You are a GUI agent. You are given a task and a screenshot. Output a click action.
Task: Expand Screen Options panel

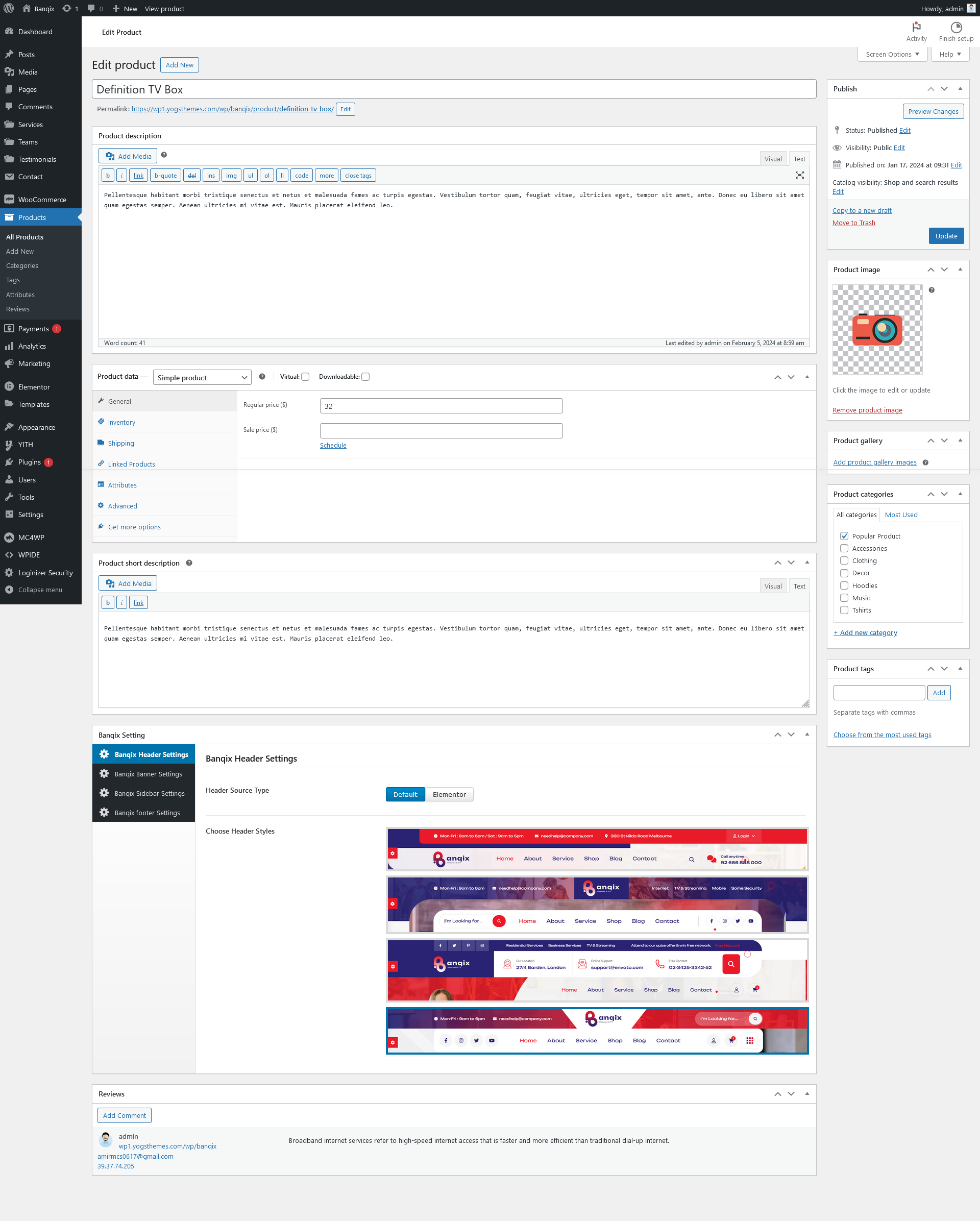click(x=892, y=55)
